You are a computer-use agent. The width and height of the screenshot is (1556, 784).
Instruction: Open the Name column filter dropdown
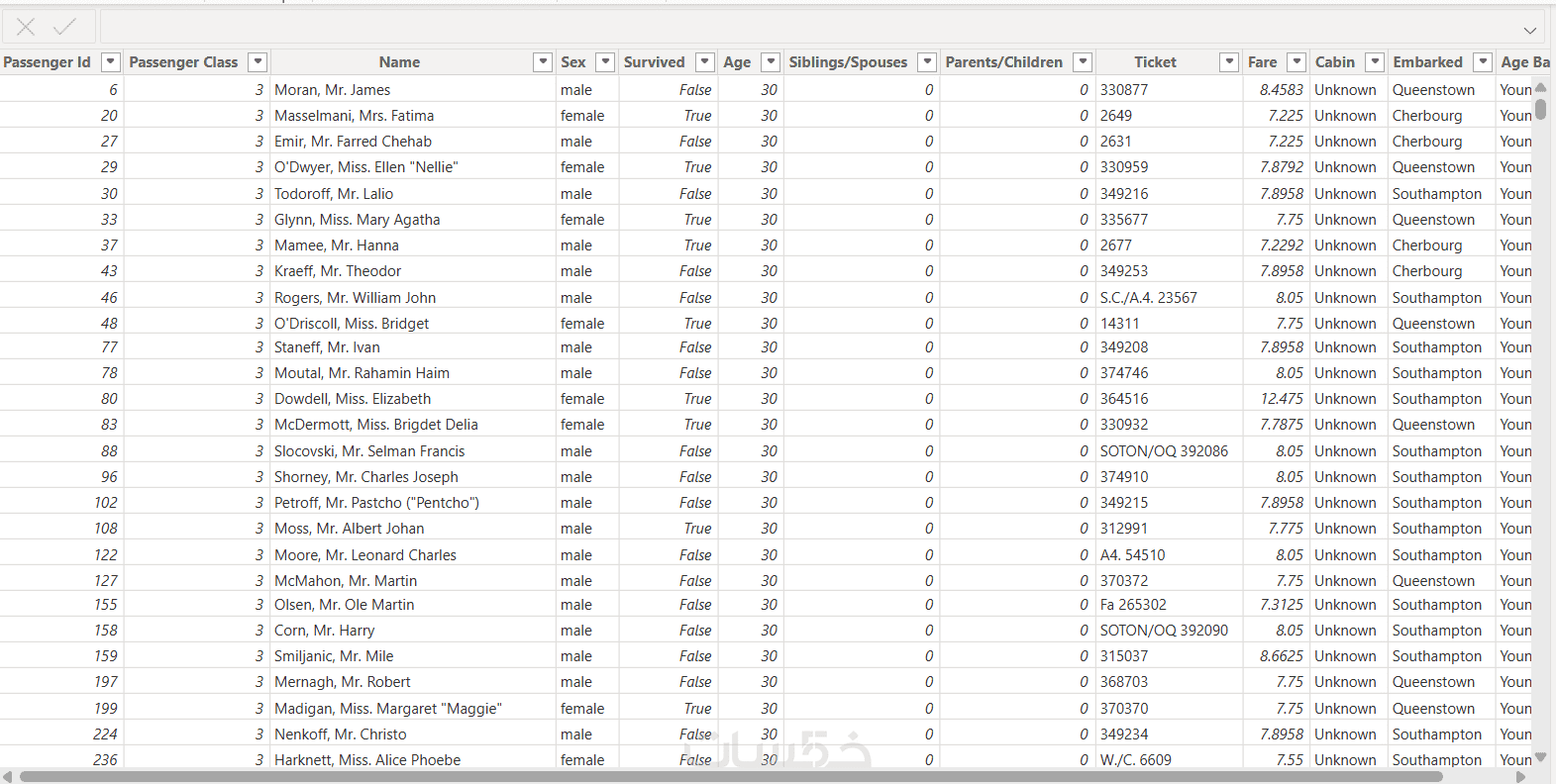click(543, 62)
